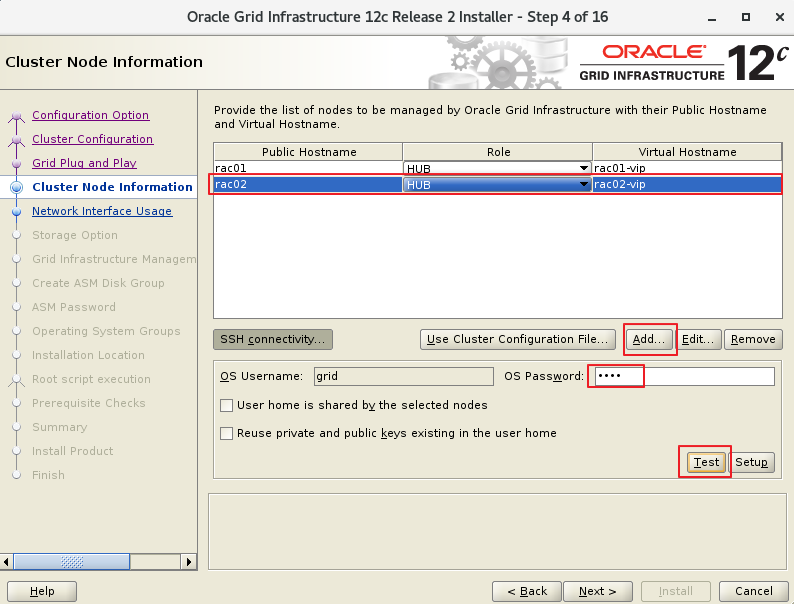Open the Grid Plug and Play step
This screenshot has width=794, height=604.
click(x=85, y=163)
